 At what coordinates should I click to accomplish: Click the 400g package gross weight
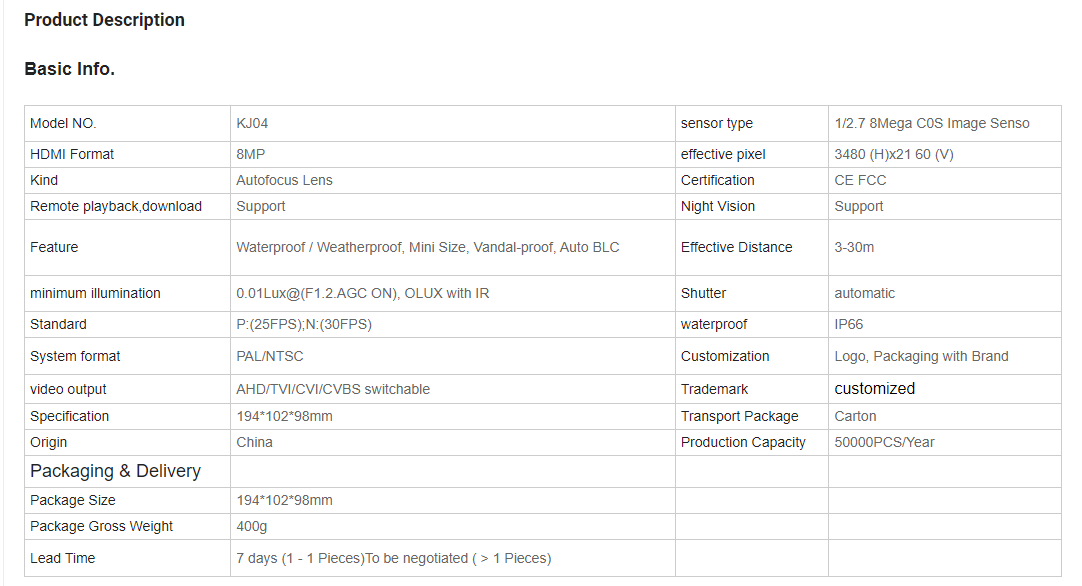pyautogui.click(x=251, y=526)
